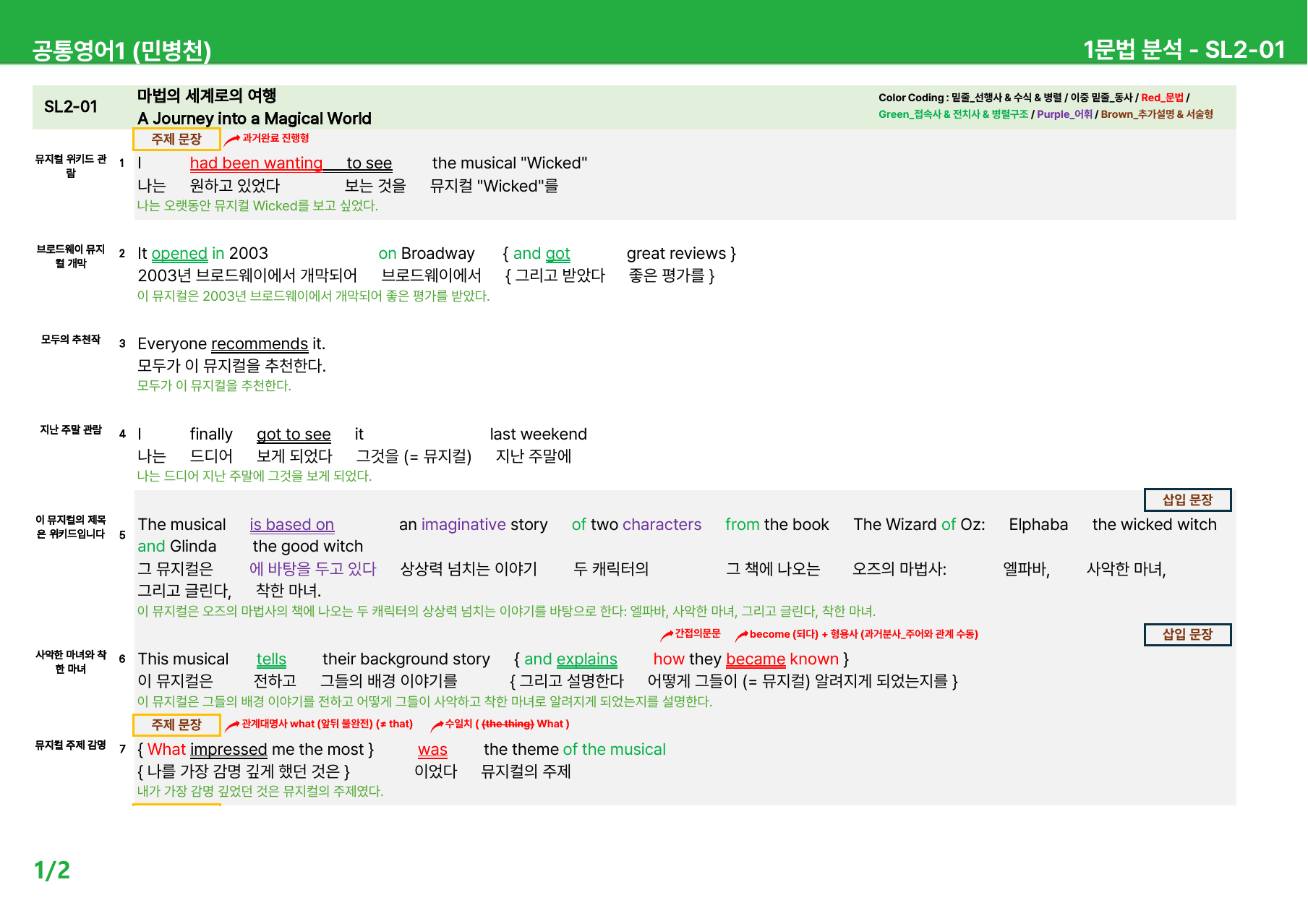
Task: Click great reviews in sentence 2
Action: 676,254
